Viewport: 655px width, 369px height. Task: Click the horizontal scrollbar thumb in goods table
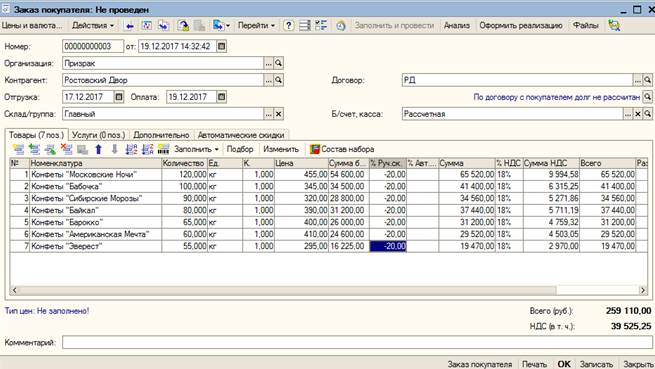[287, 290]
